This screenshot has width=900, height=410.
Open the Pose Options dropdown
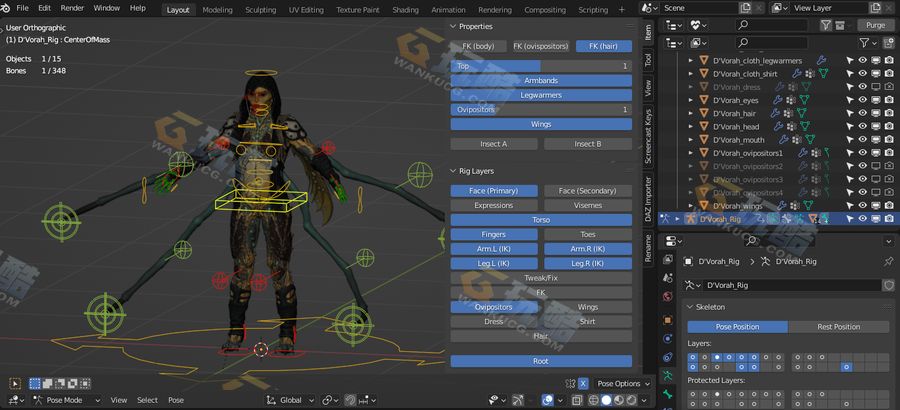pos(623,384)
